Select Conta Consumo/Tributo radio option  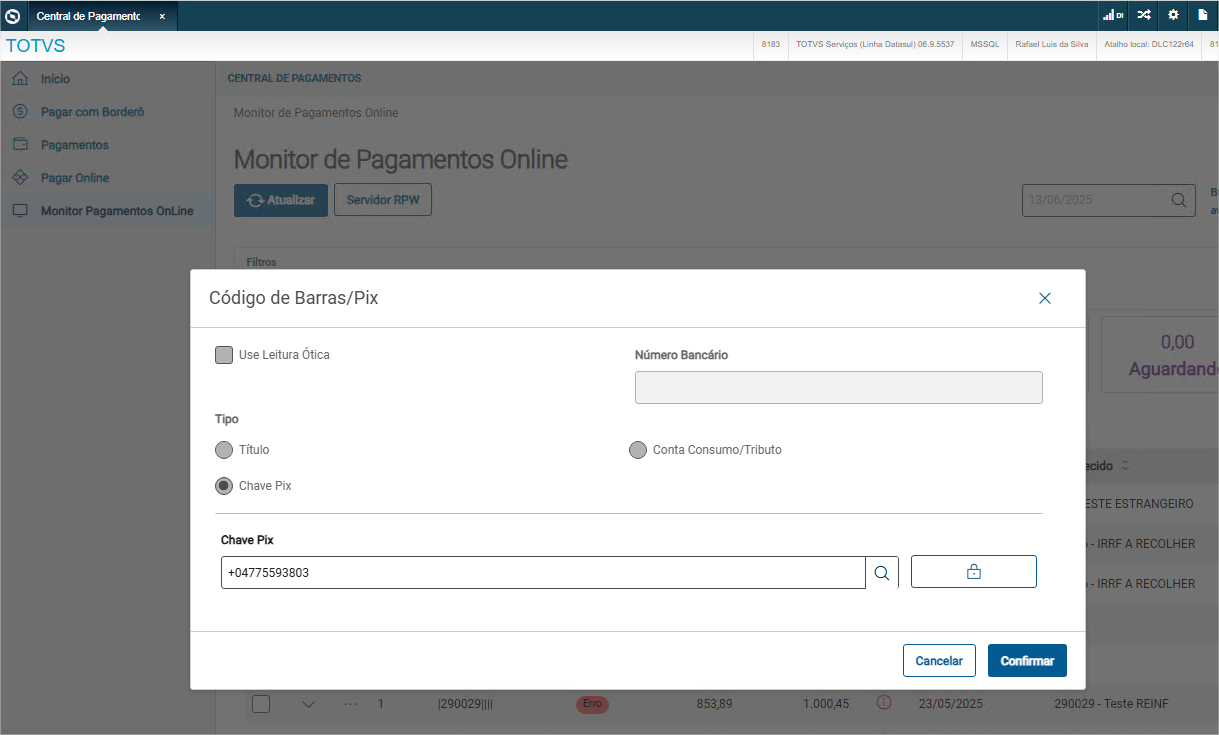click(638, 450)
